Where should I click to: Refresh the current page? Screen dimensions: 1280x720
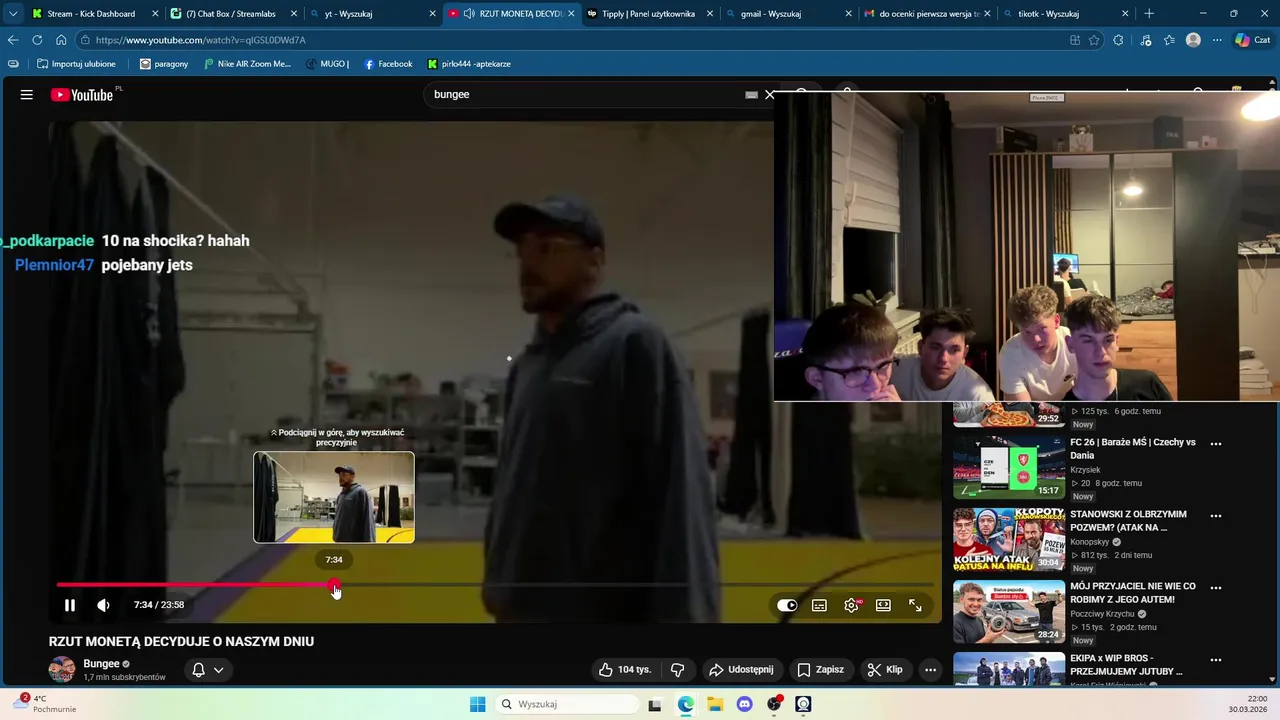tap(37, 40)
